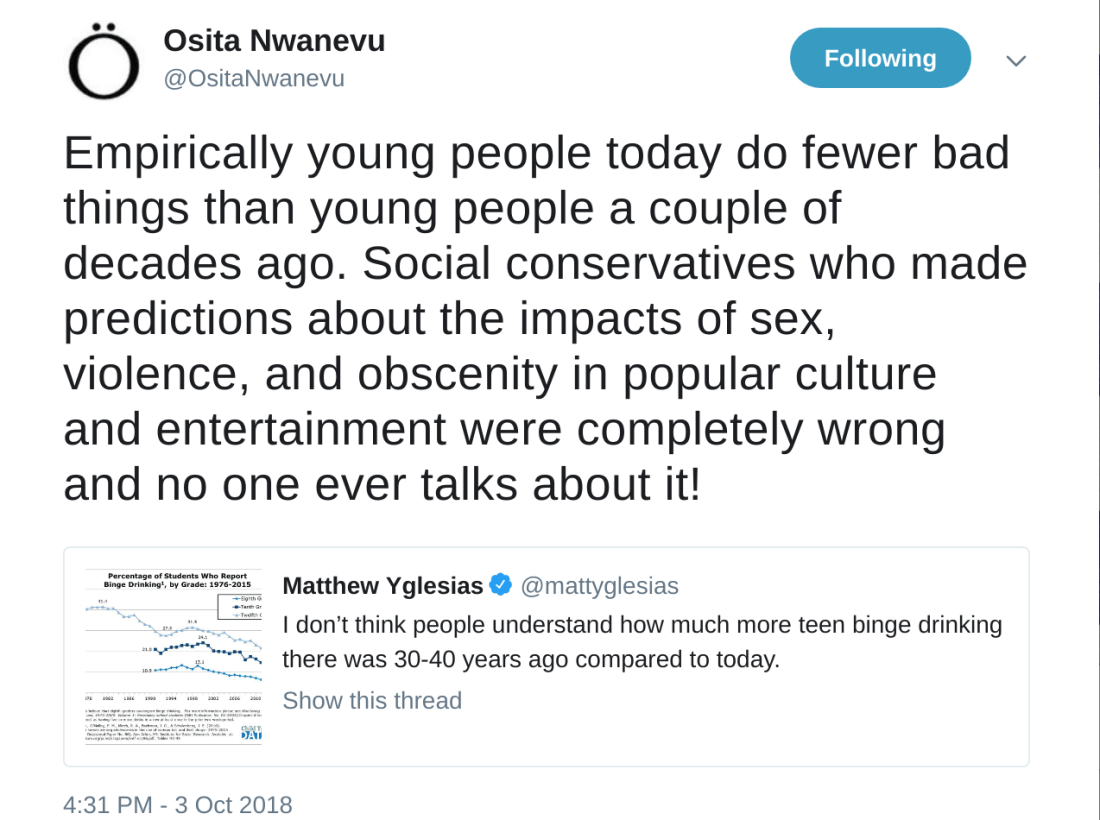Open the binge drinking chart thumbnail

(173, 657)
